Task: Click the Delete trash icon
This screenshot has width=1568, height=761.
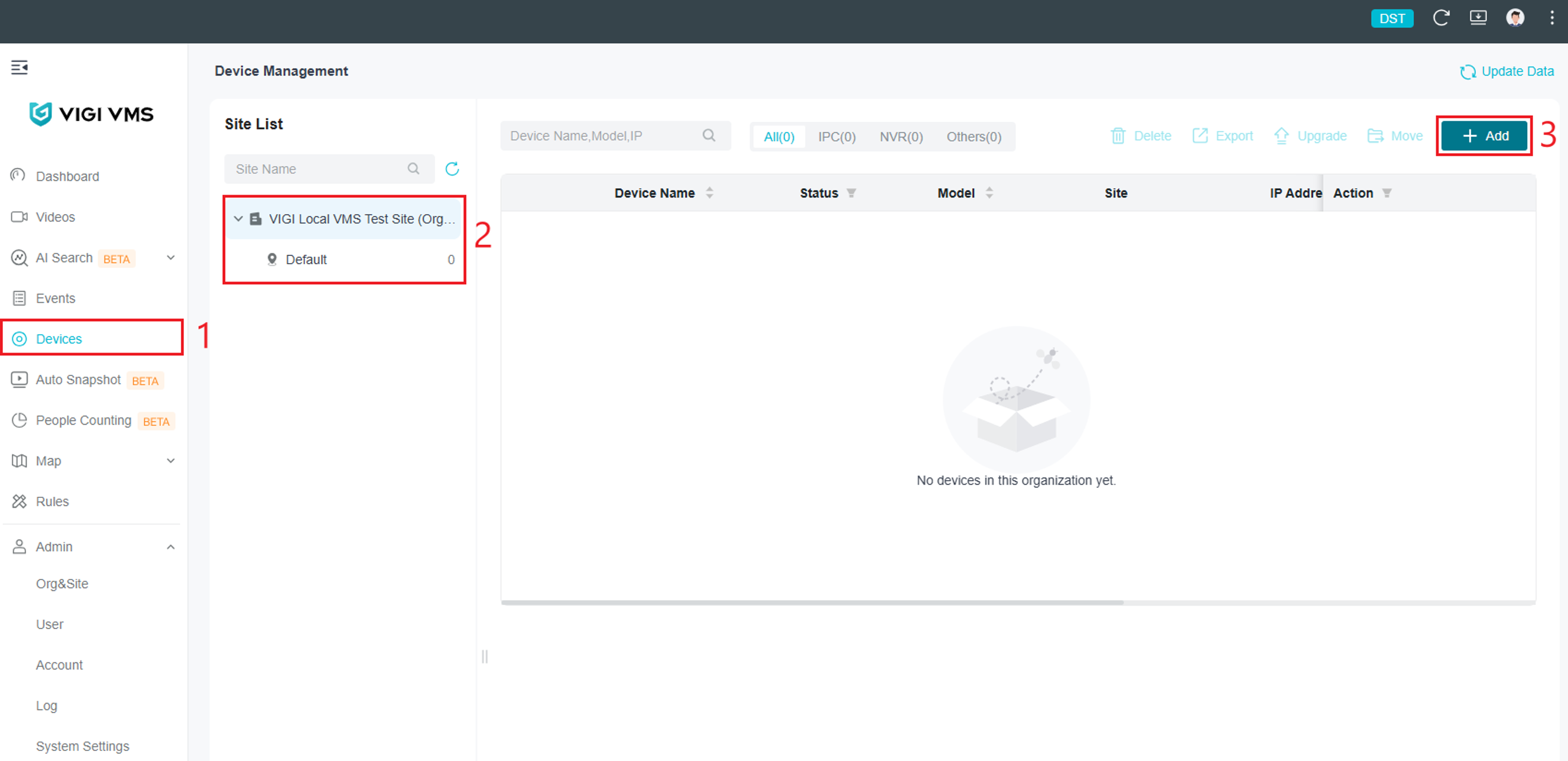Action: click(1118, 136)
